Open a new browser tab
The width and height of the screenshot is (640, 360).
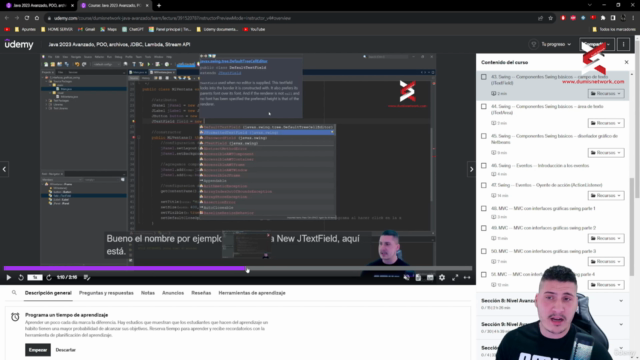[x=159, y=6]
